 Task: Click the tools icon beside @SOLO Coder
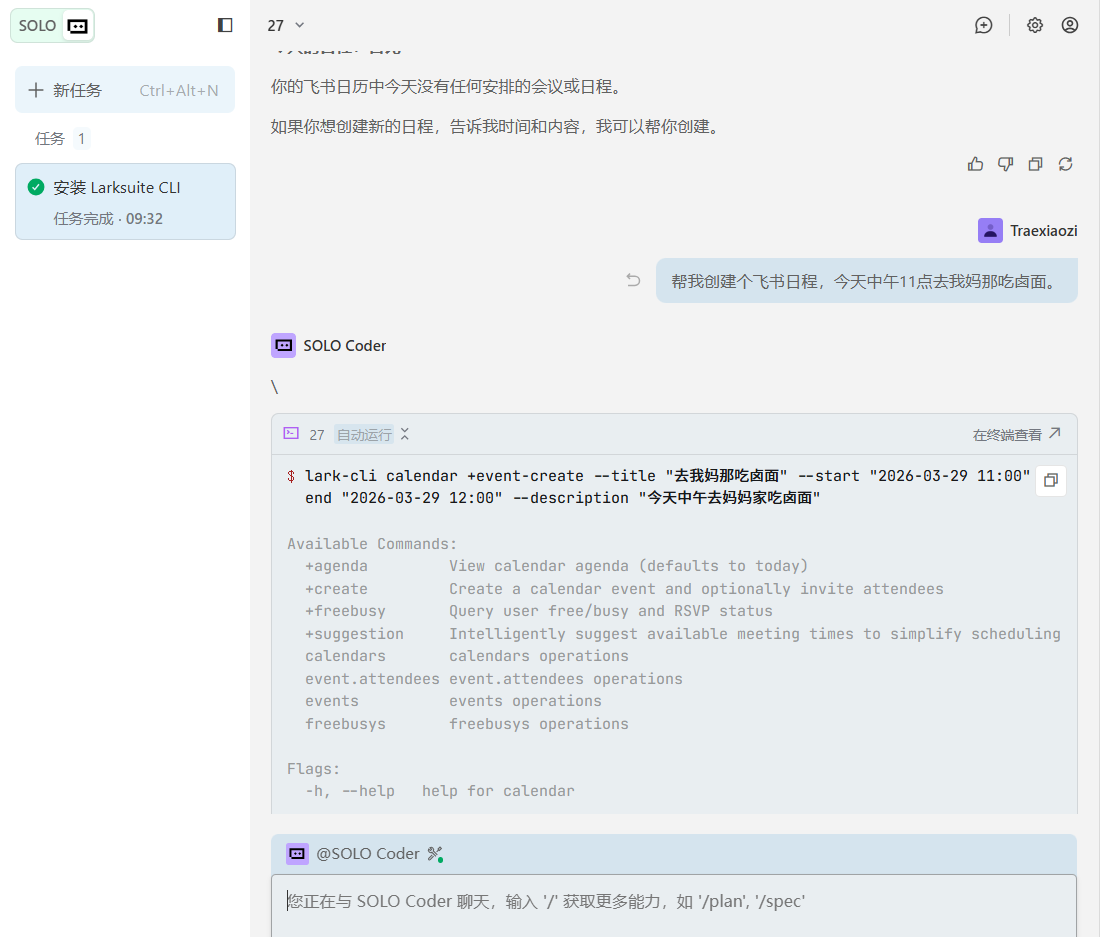[x=434, y=854]
